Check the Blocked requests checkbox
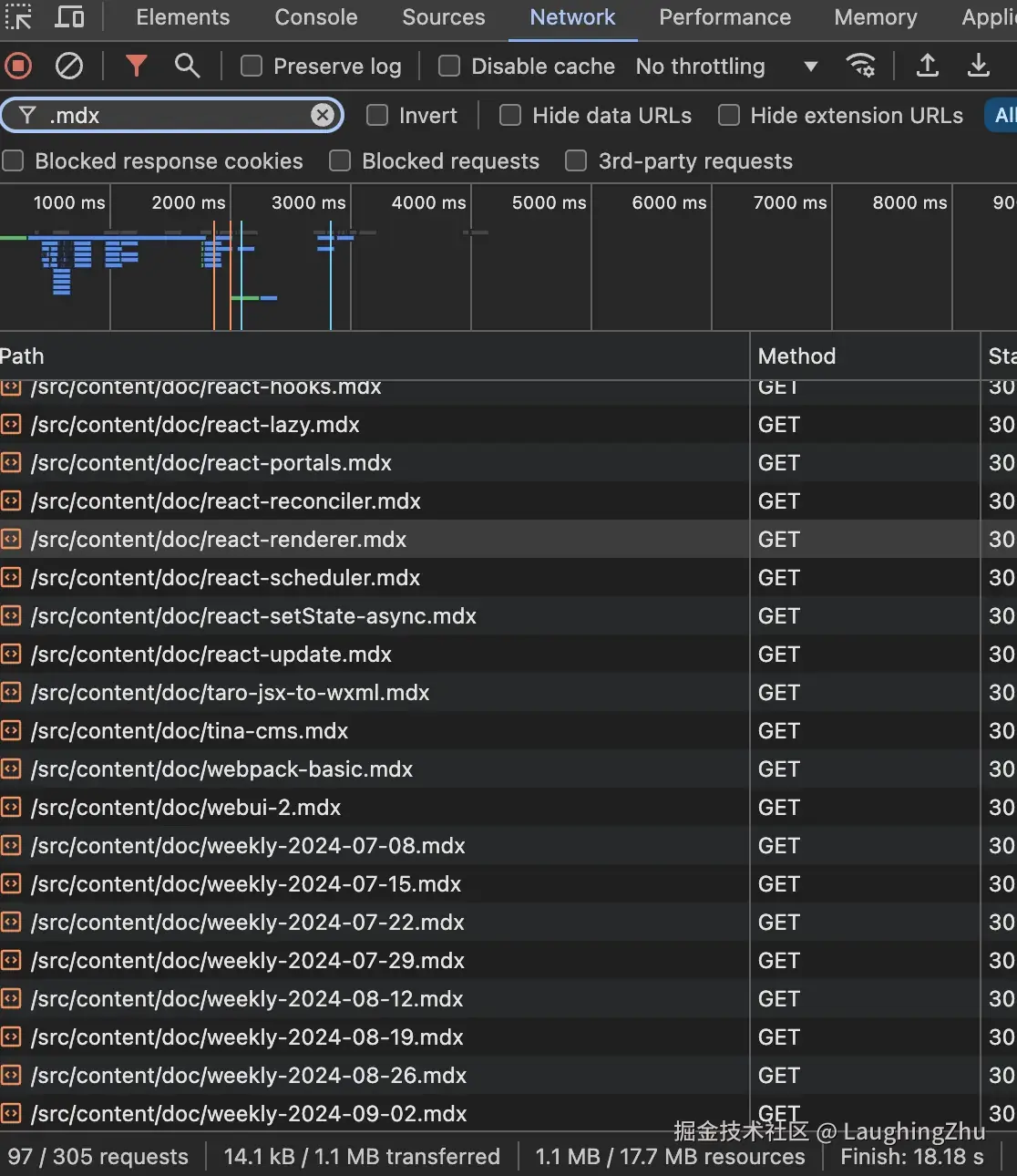This screenshot has width=1017, height=1176. (x=340, y=160)
